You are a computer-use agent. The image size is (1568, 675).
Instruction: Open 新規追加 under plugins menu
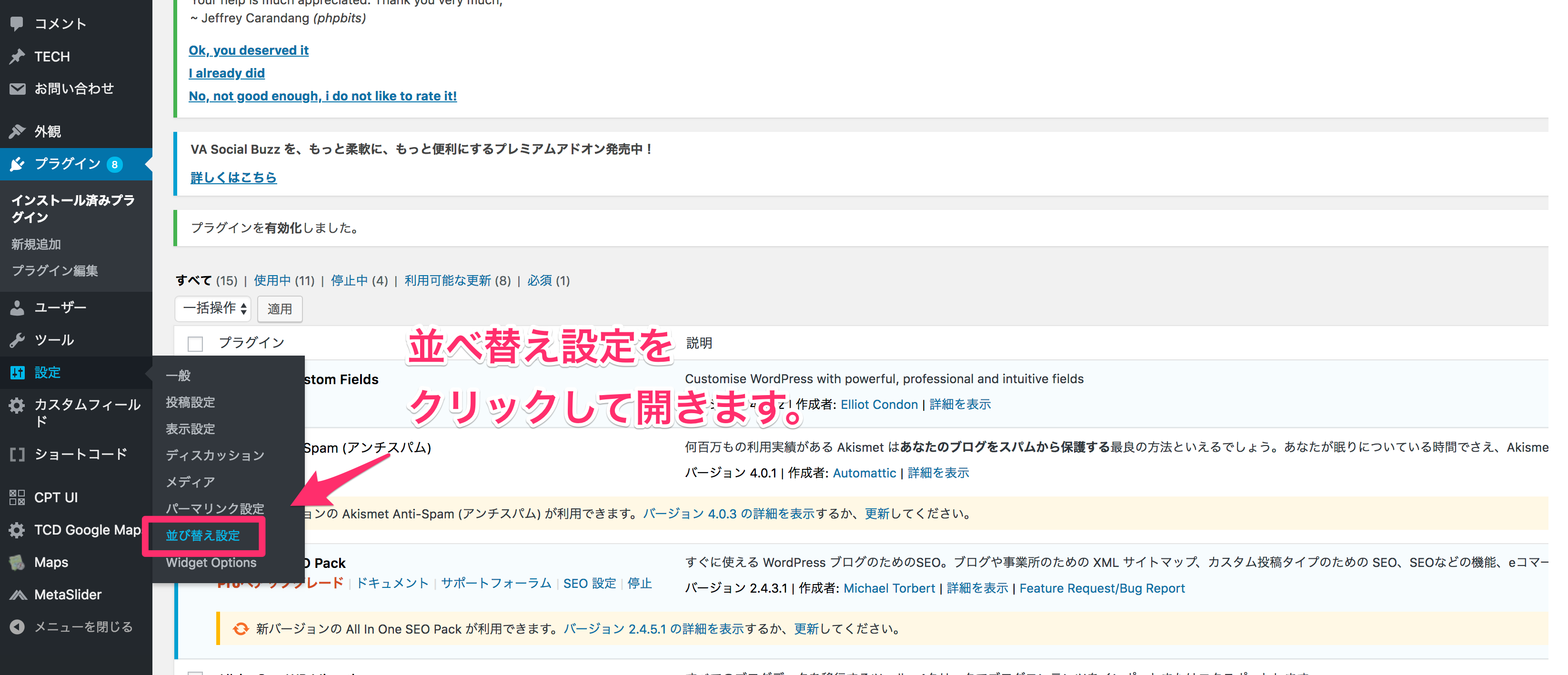[x=36, y=245]
